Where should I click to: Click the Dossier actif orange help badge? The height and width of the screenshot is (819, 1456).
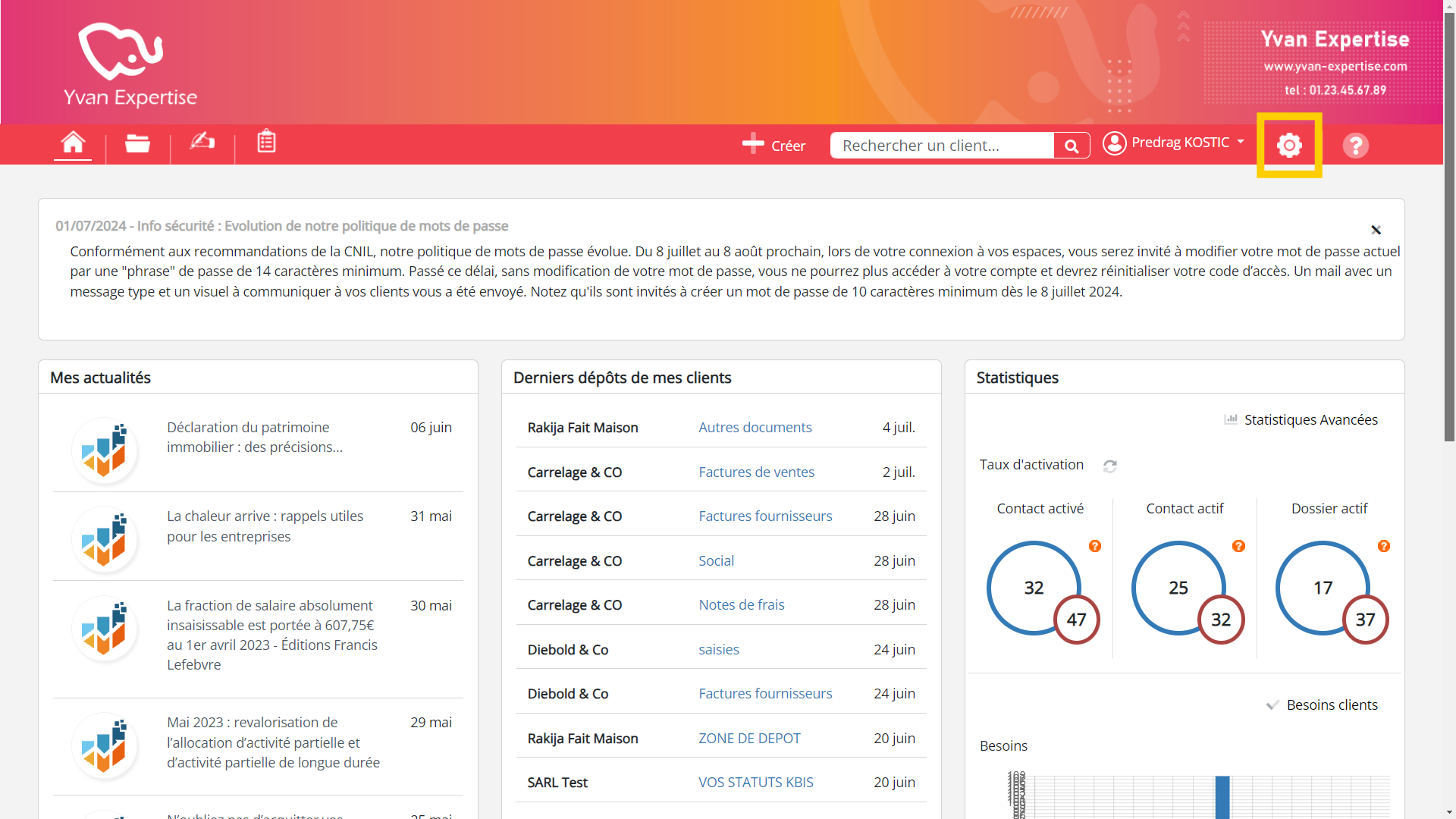pyautogui.click(x=1384, y=546)
